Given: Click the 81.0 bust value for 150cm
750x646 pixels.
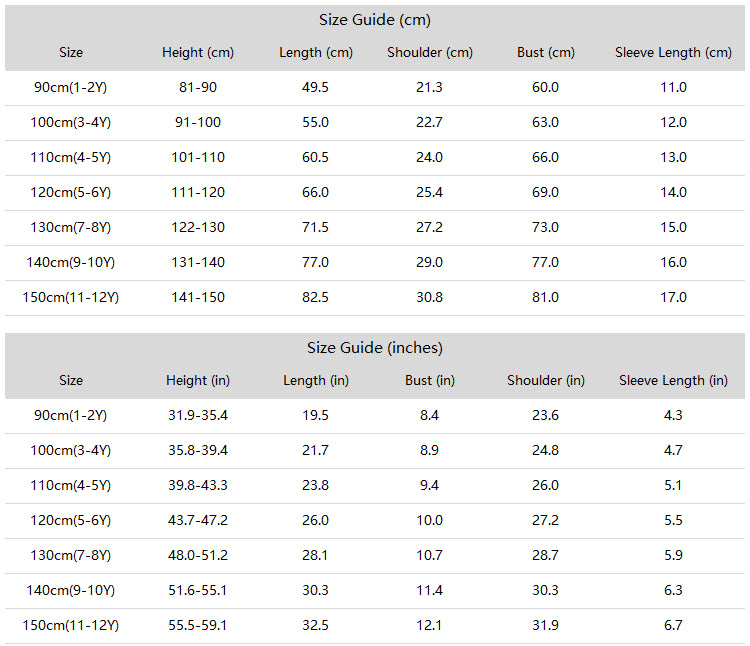Looking at the screenshot, I should (545, 297).
